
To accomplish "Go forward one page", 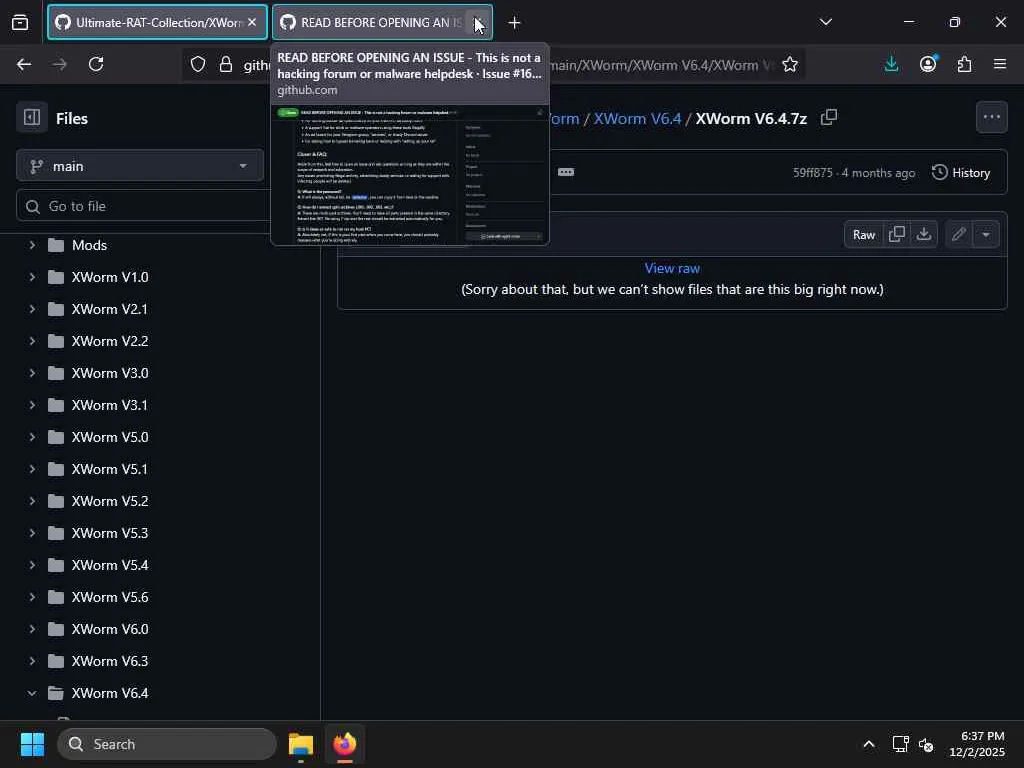I will point(59,64).
